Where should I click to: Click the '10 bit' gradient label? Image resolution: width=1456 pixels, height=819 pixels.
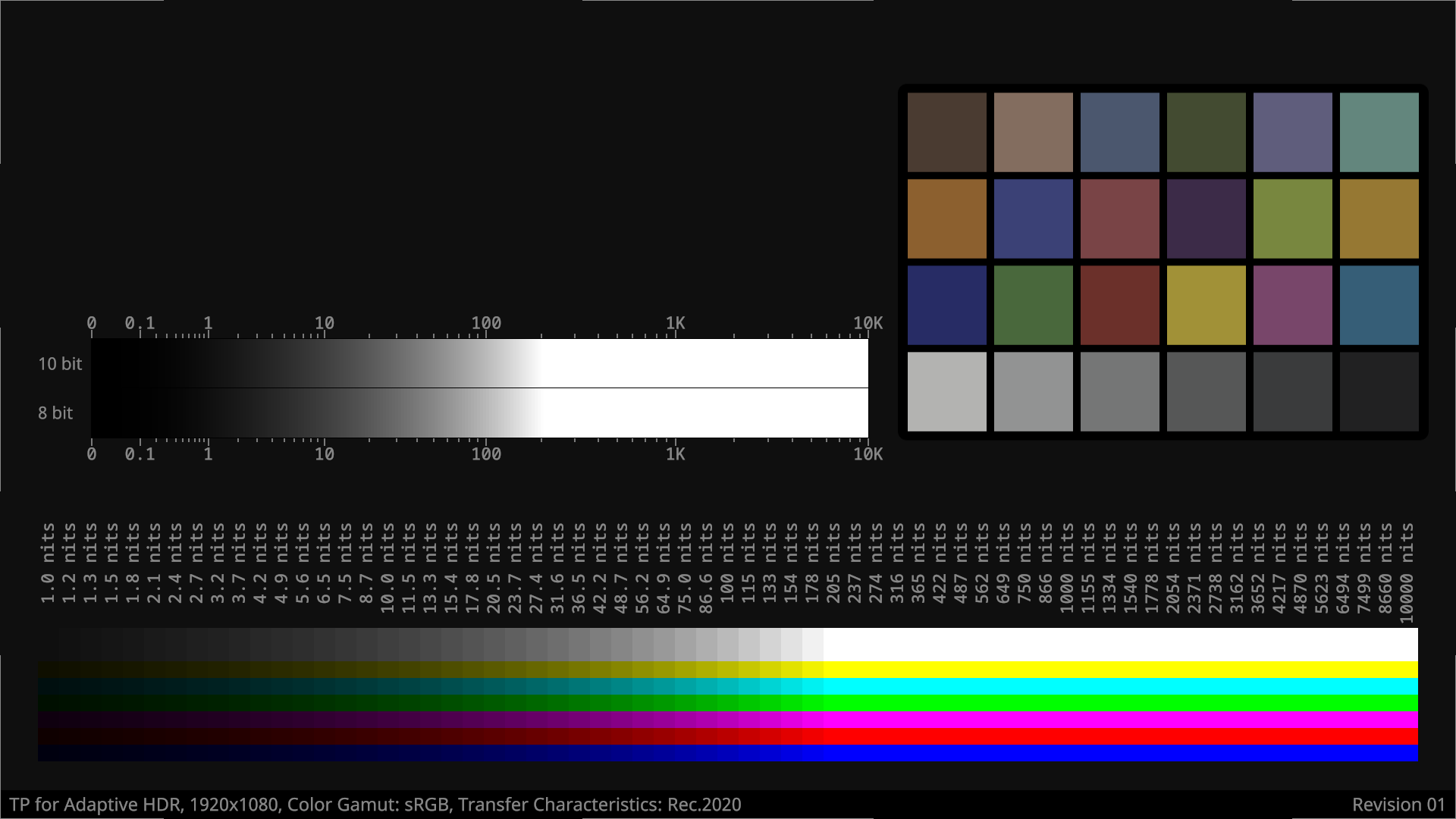pyautogui.click(x=60, y=364)
